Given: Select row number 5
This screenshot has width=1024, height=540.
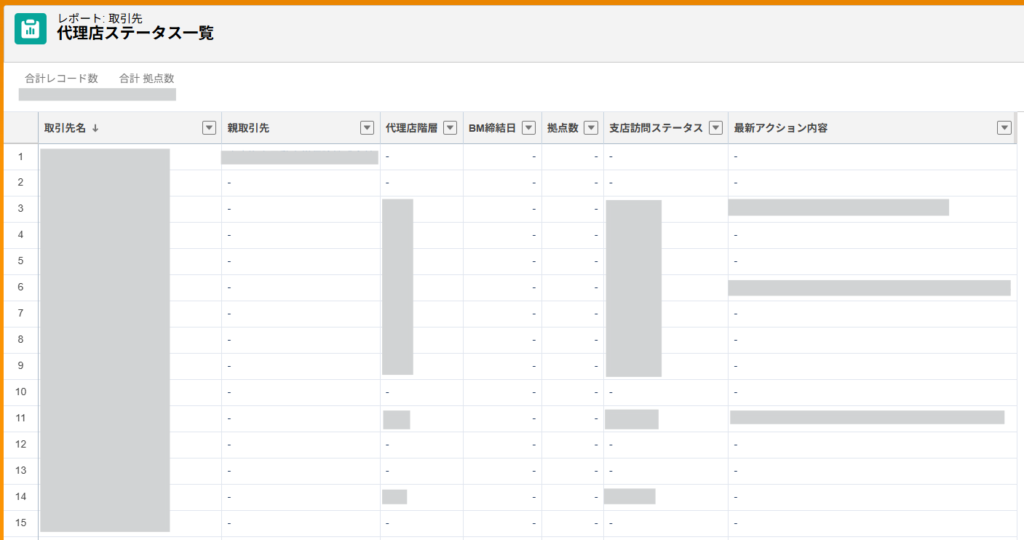Looking at the screenshot, I should [x=21, y=261].
